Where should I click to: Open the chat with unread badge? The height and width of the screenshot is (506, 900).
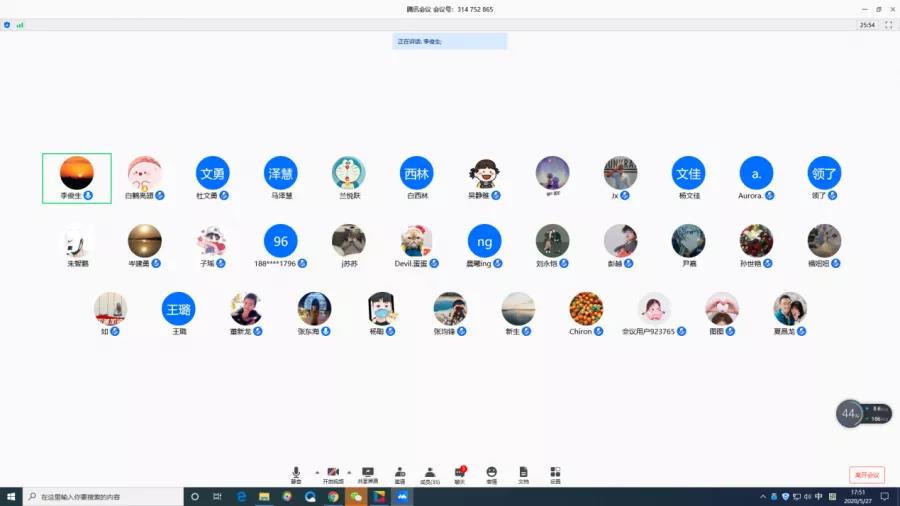460,473
